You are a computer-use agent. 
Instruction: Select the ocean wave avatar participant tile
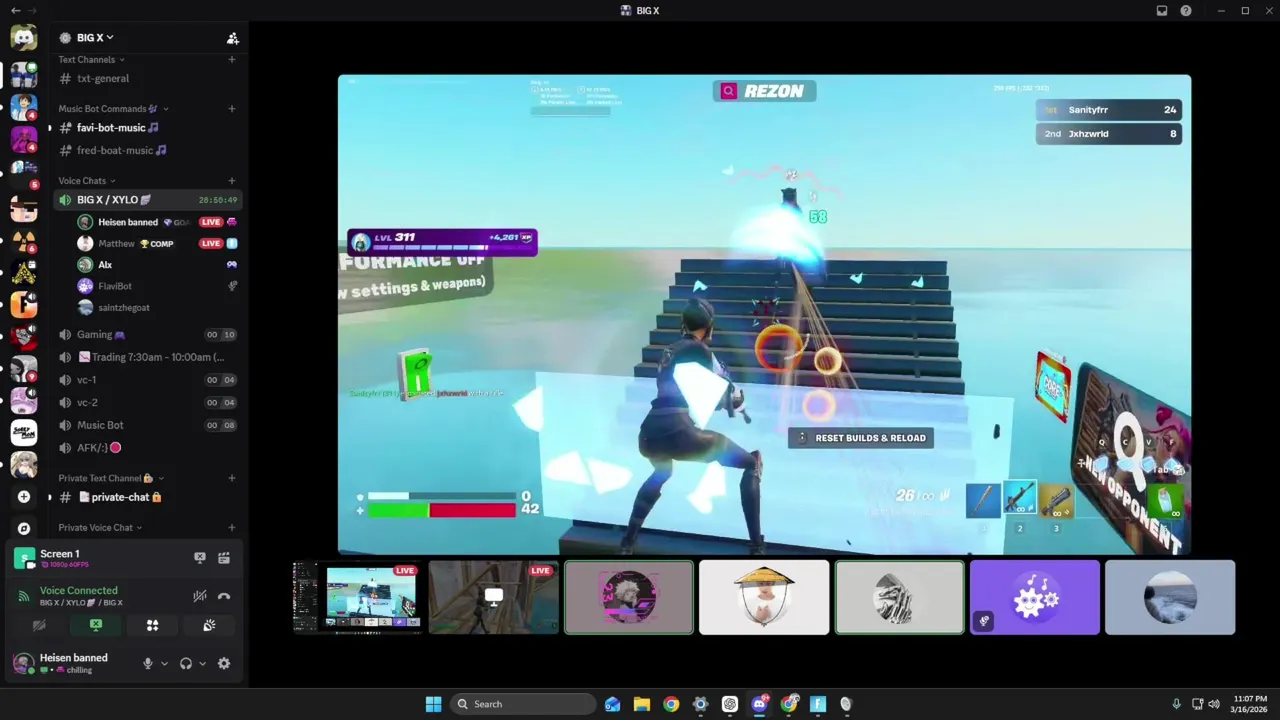(x=1170, y=597)
